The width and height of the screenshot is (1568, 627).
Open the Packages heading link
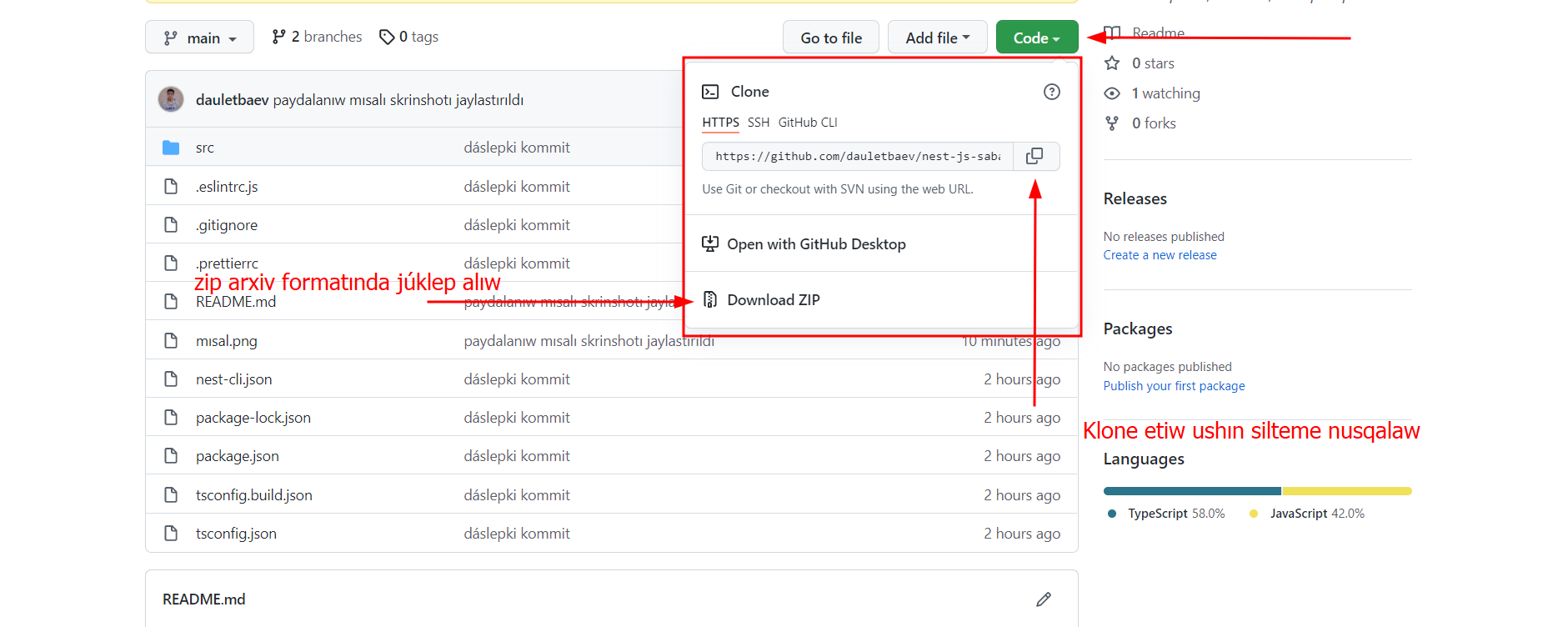[x=1138, y=329]
